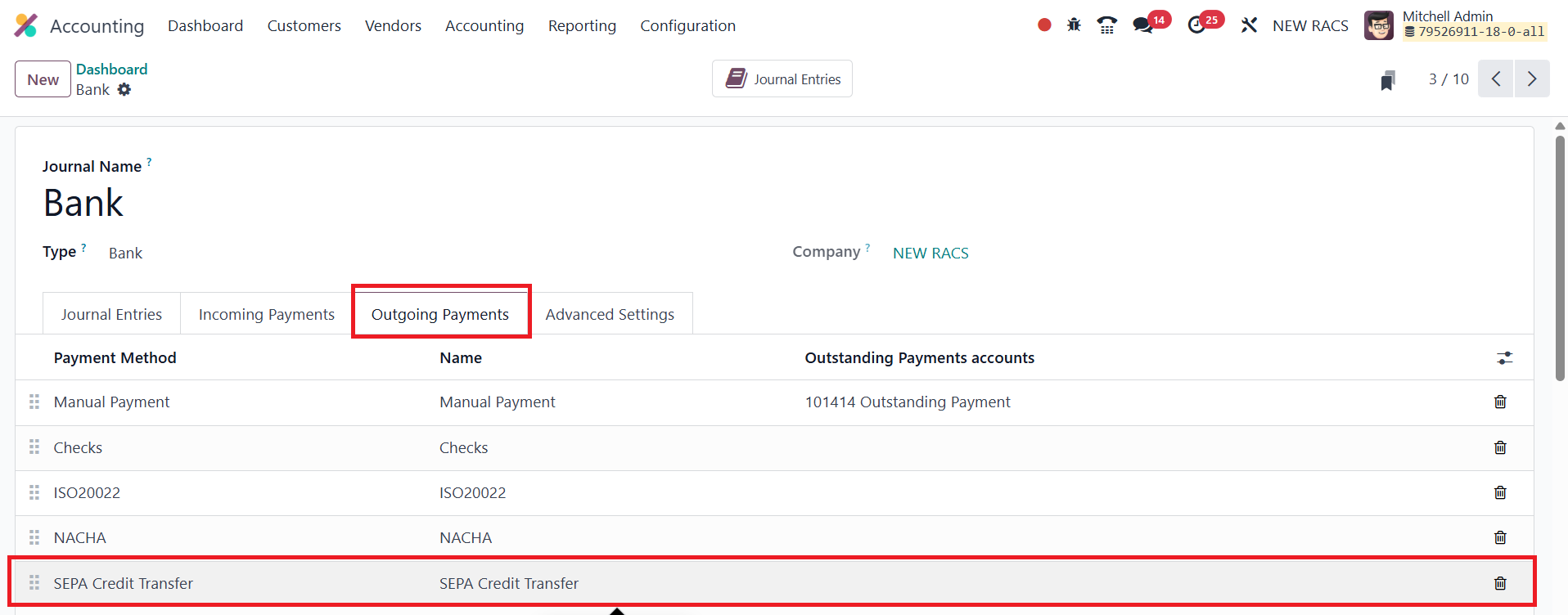This screenshot has height=615, width=1568.
Task: Delete the Checks payment method row
Action: point(1500,448)
